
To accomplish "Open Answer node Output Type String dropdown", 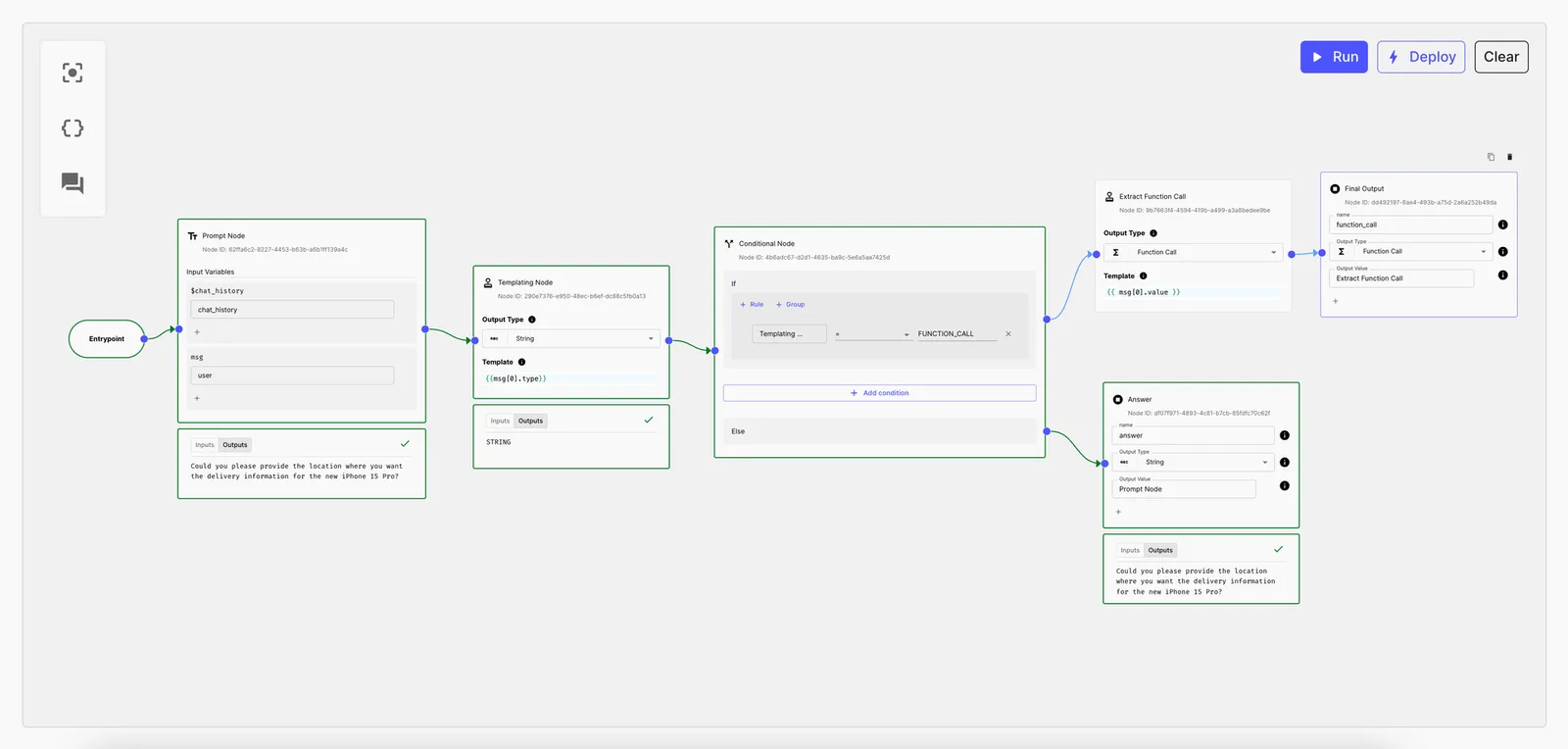I will tap(1194, 462).
